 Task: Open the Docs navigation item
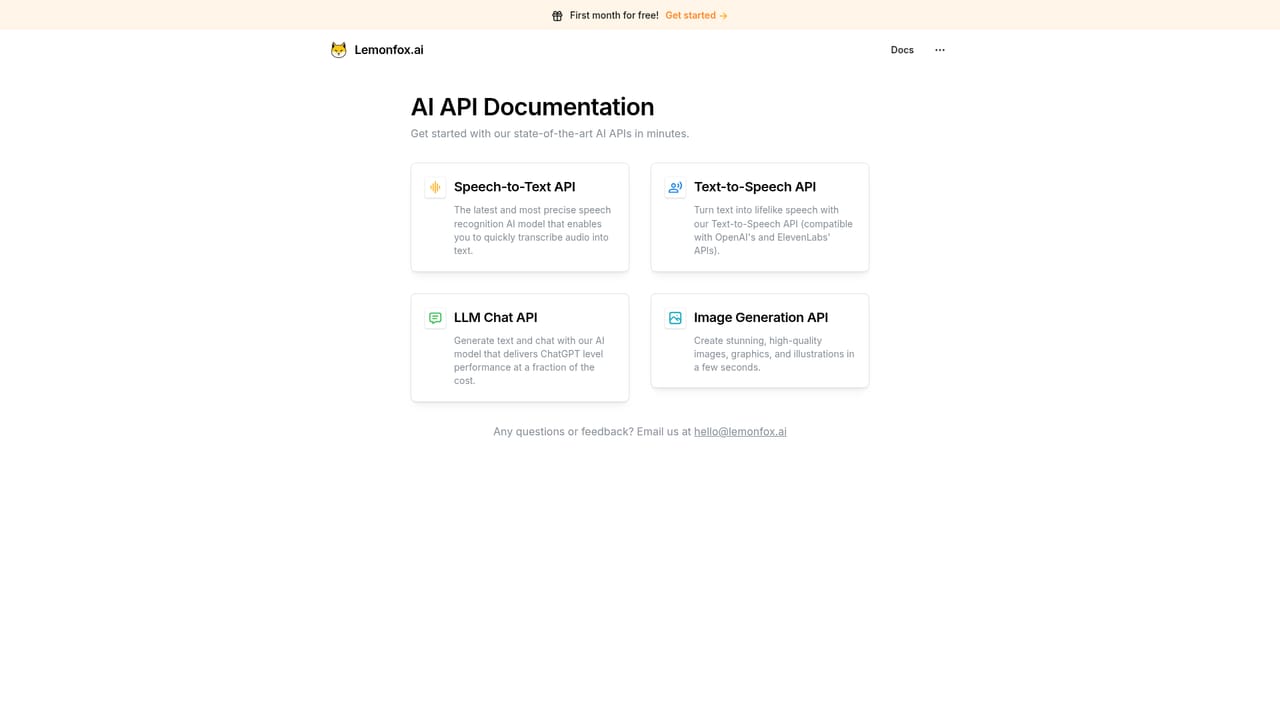[902, 50]
